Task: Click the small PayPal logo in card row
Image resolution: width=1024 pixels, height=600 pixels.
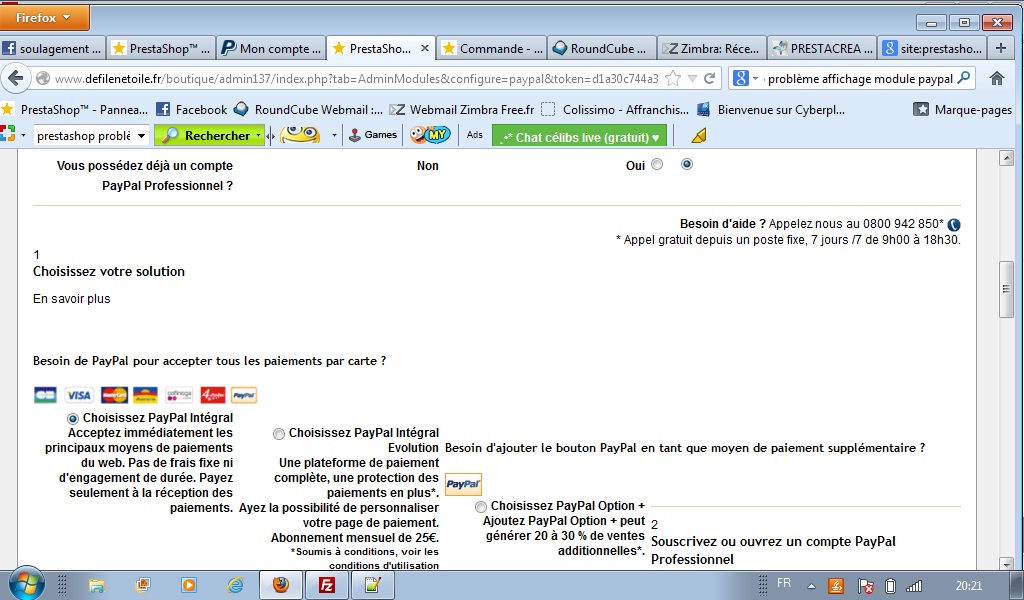Action: coord(244,395)
